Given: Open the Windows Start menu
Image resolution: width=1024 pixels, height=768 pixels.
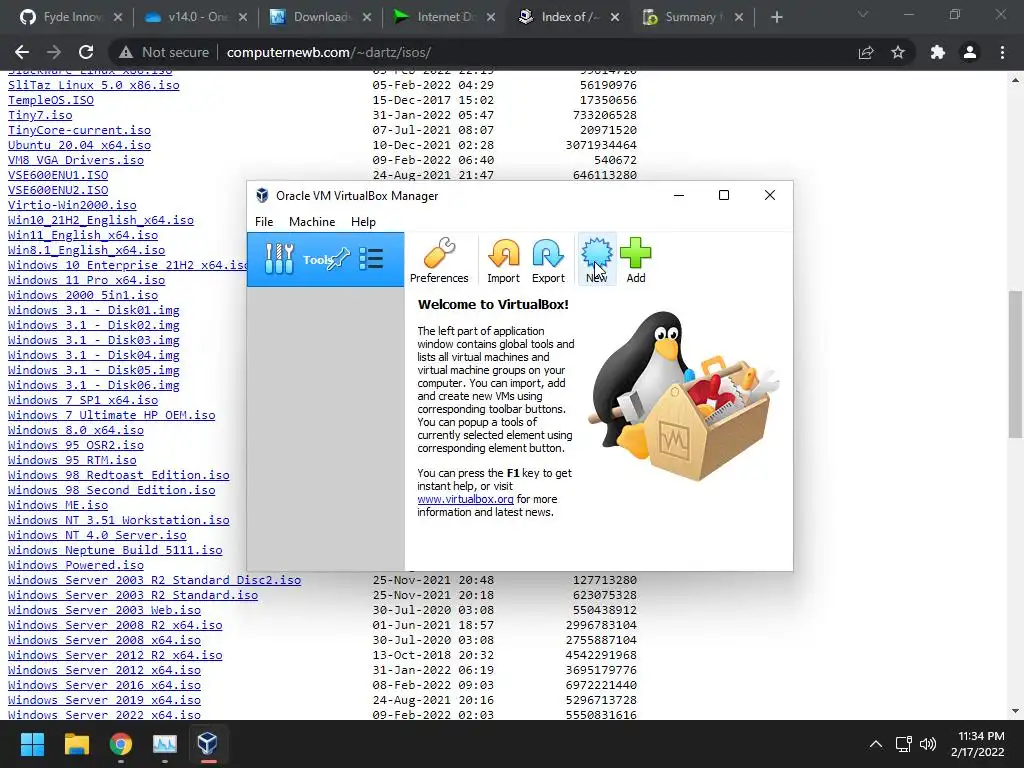Looking at the screenshot, I should click(x=32, y=744).
